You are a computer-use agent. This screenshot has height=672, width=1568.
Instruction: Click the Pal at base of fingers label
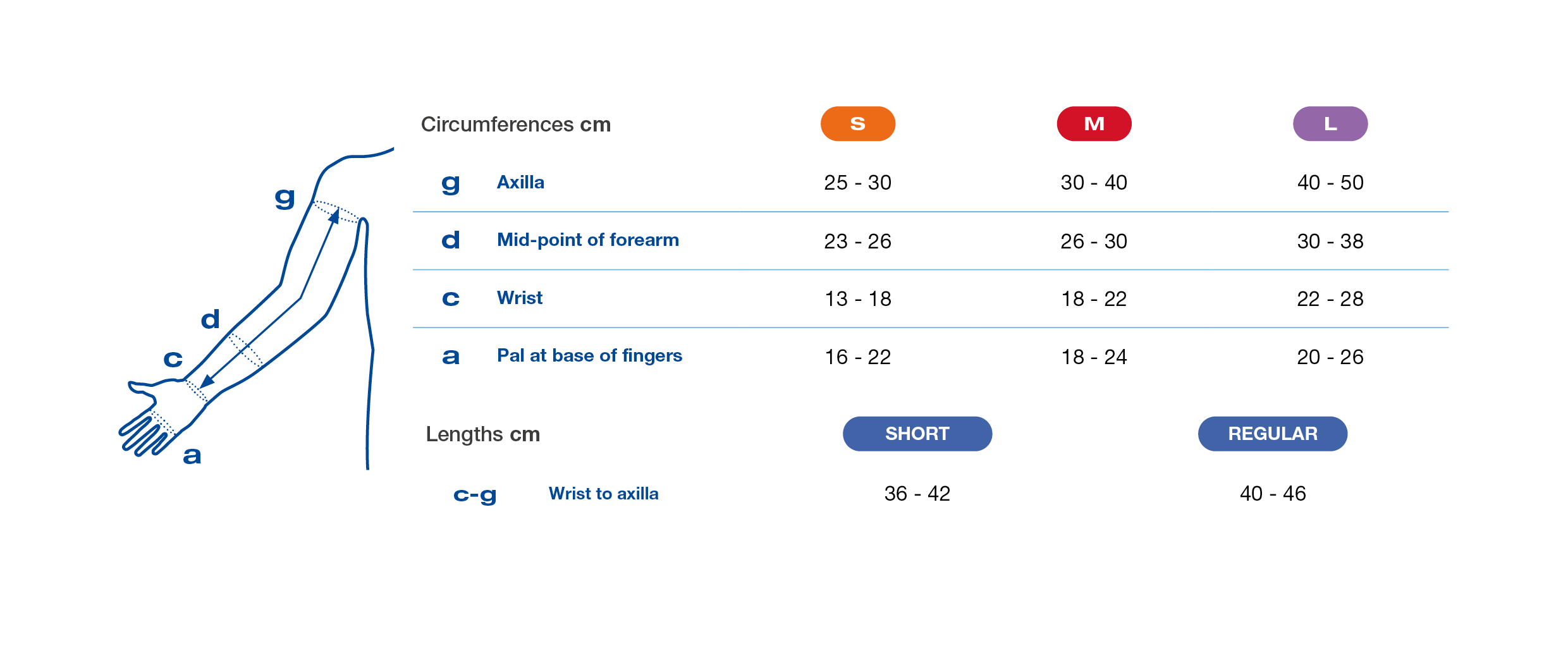[589, 355]
